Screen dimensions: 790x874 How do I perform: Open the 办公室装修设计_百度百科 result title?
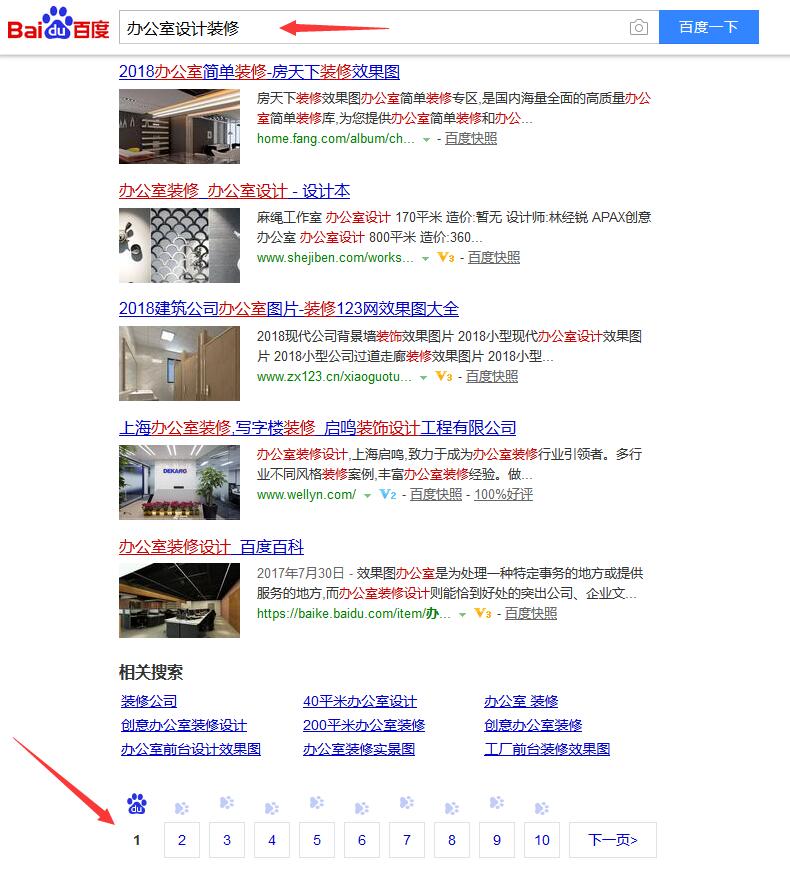211,547
